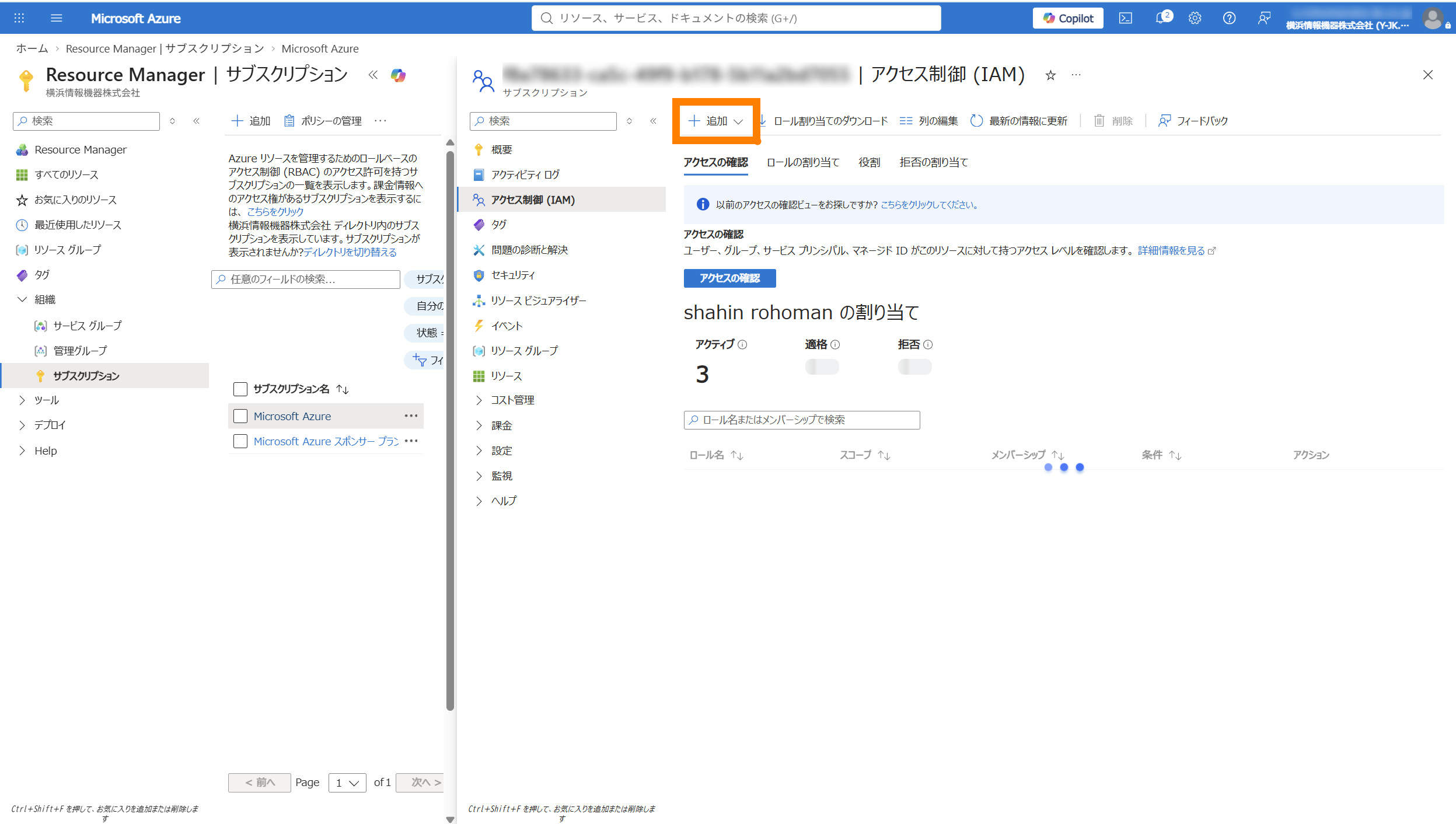Viewport: 1456px width, 824px height.
Task: Expand the デプロイ section in left menu
Action: pyautogui.click(x=22, y=425)
